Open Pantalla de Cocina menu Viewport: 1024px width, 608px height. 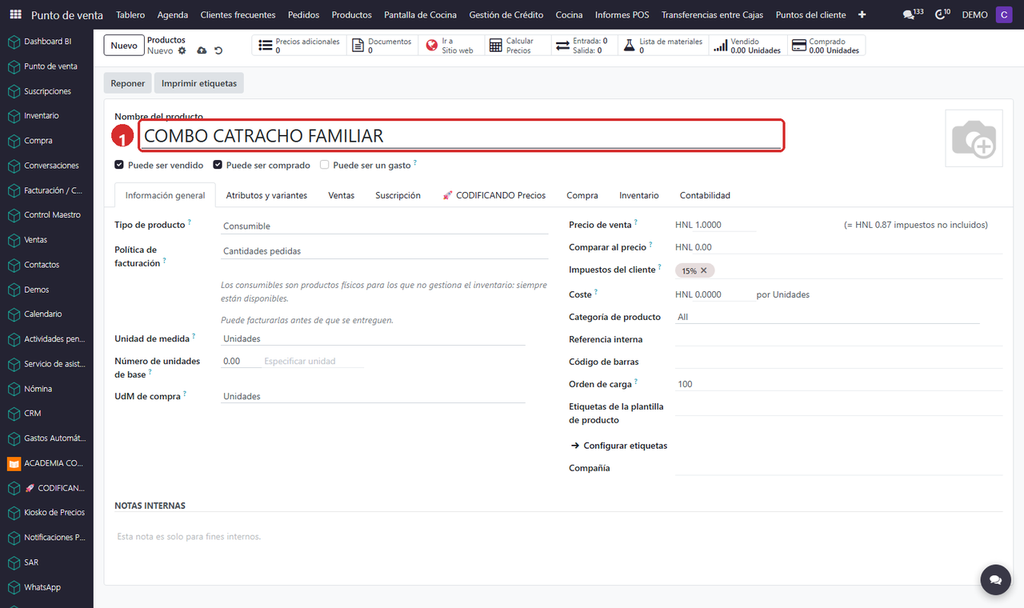[420, 14]
